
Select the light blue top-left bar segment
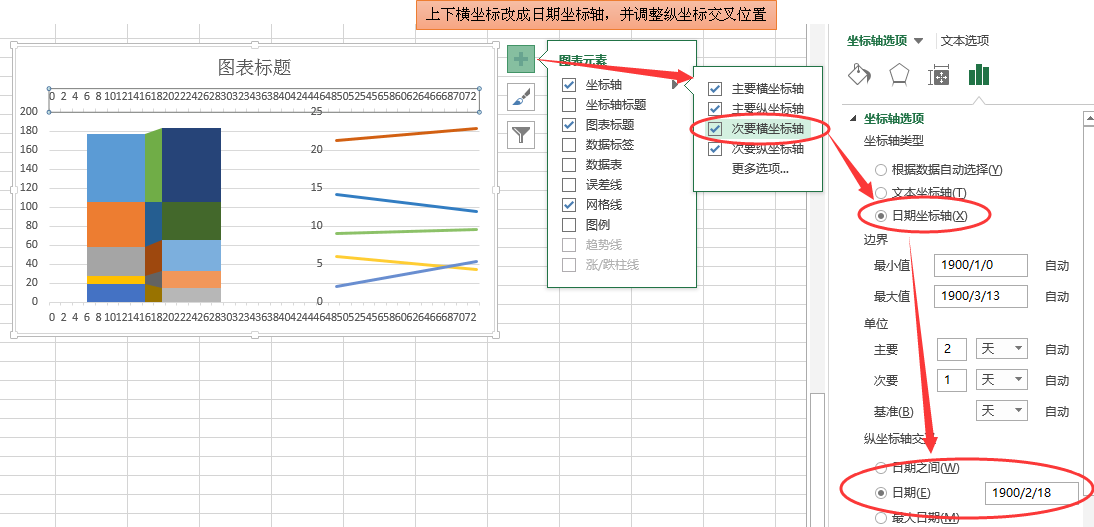click(116, 168)
